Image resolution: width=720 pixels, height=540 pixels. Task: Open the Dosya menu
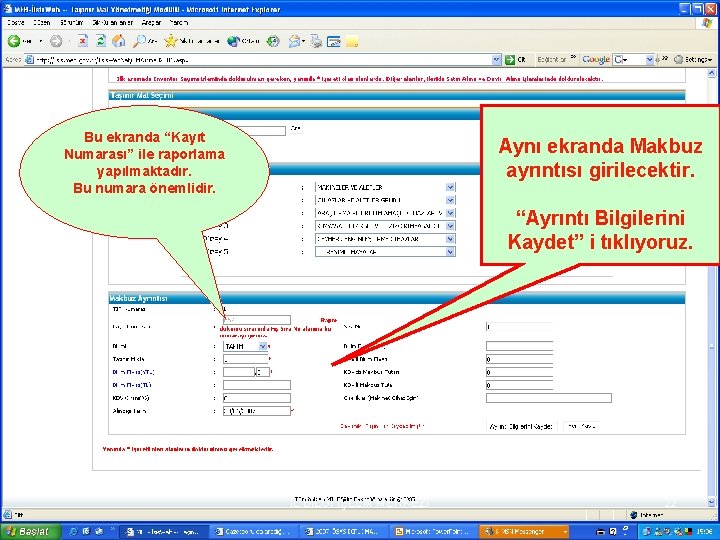(16, 22)
